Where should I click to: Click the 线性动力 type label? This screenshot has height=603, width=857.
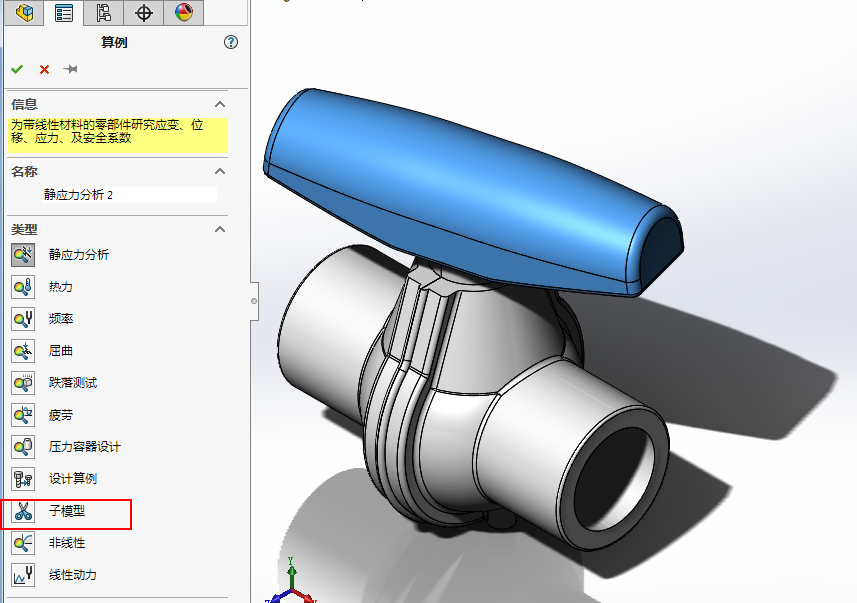point(73,575)
